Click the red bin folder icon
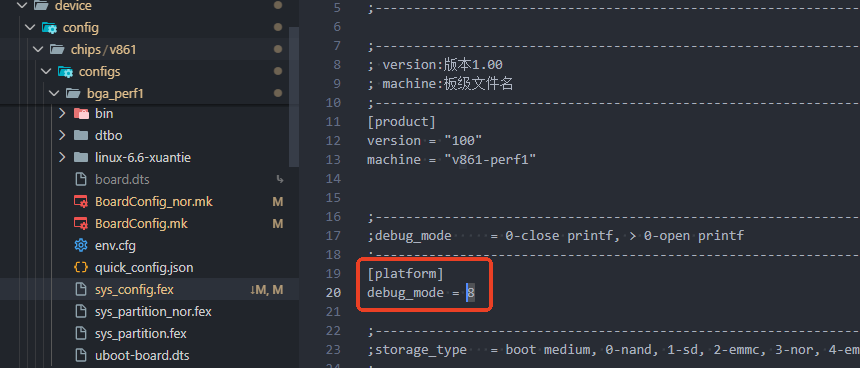The width and height of the screenshot is (860, 368). 81,114
